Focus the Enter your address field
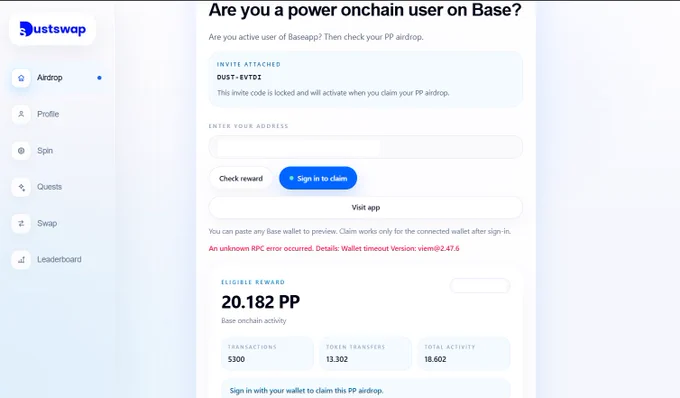The width and height of the screenshot is (680, 398). (366, 147)
